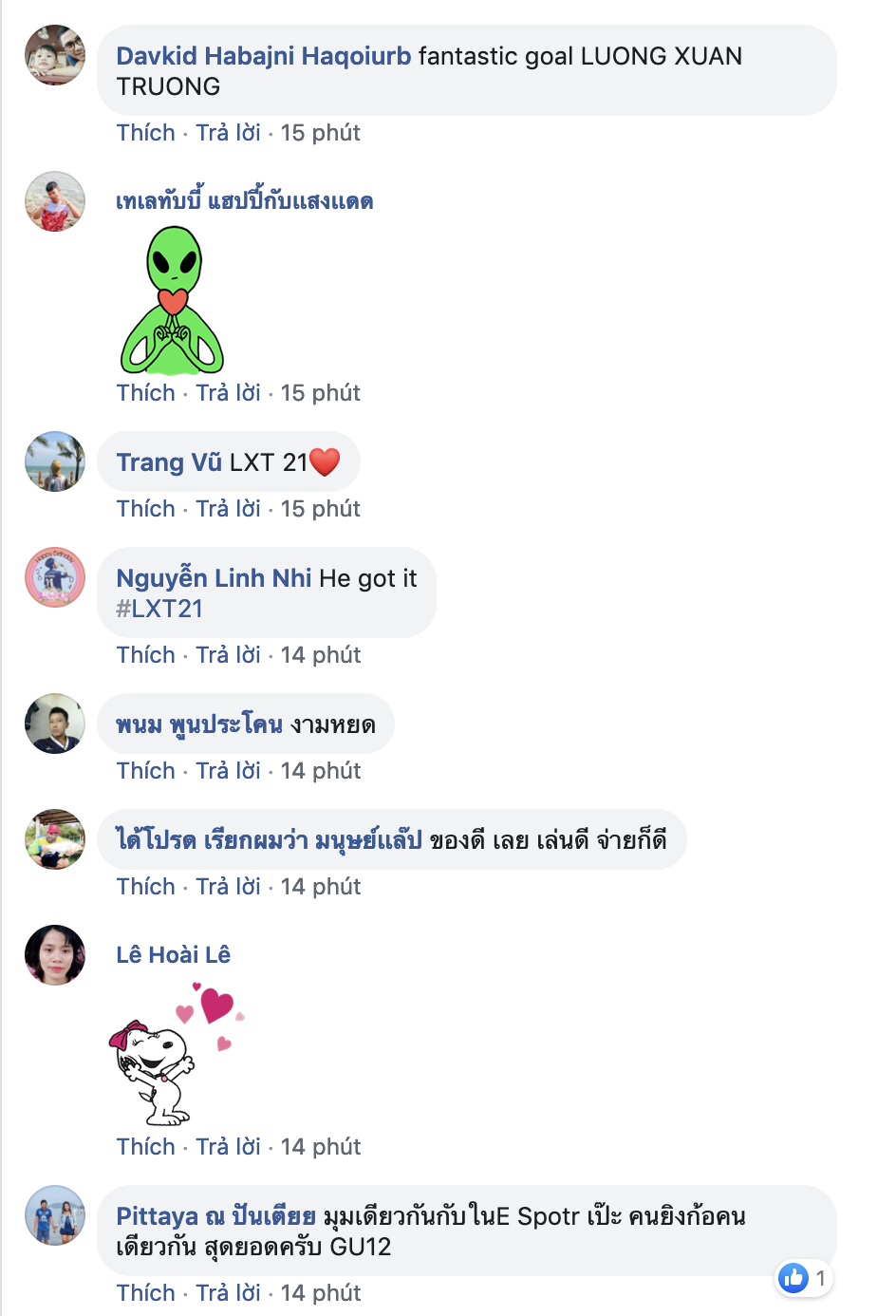Reply to Lê Hoài Lê's sticker comment

coord(228,1147)
